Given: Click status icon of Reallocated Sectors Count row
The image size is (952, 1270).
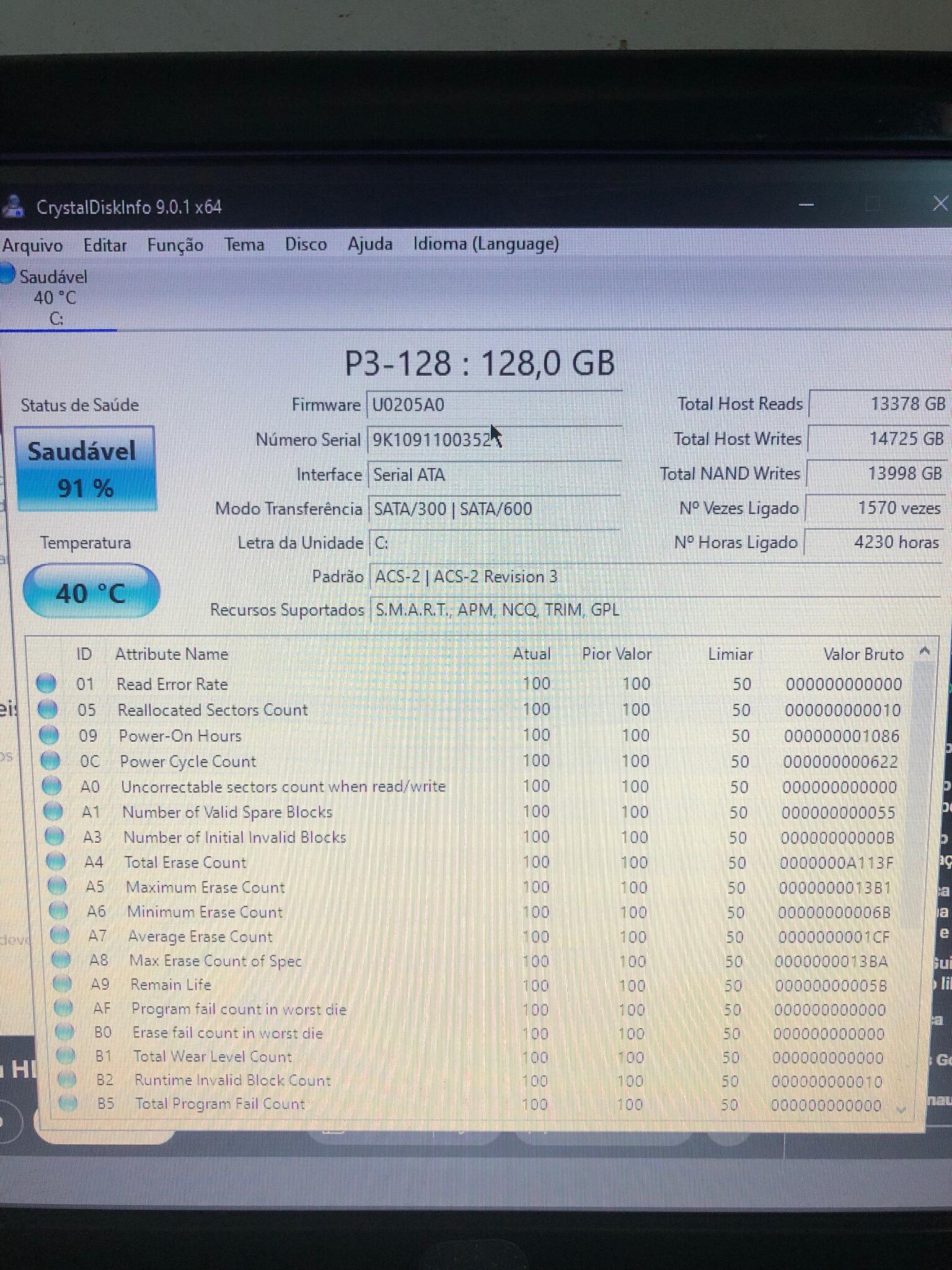Looking at the screenshot, I should coord(48,709).
